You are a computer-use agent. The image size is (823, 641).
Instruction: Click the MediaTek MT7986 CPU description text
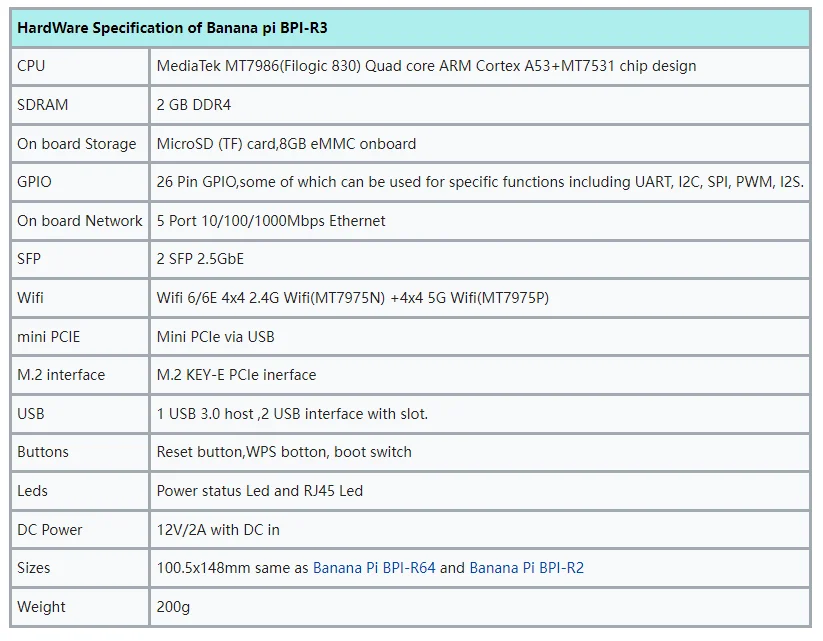[x=426, y=66]
